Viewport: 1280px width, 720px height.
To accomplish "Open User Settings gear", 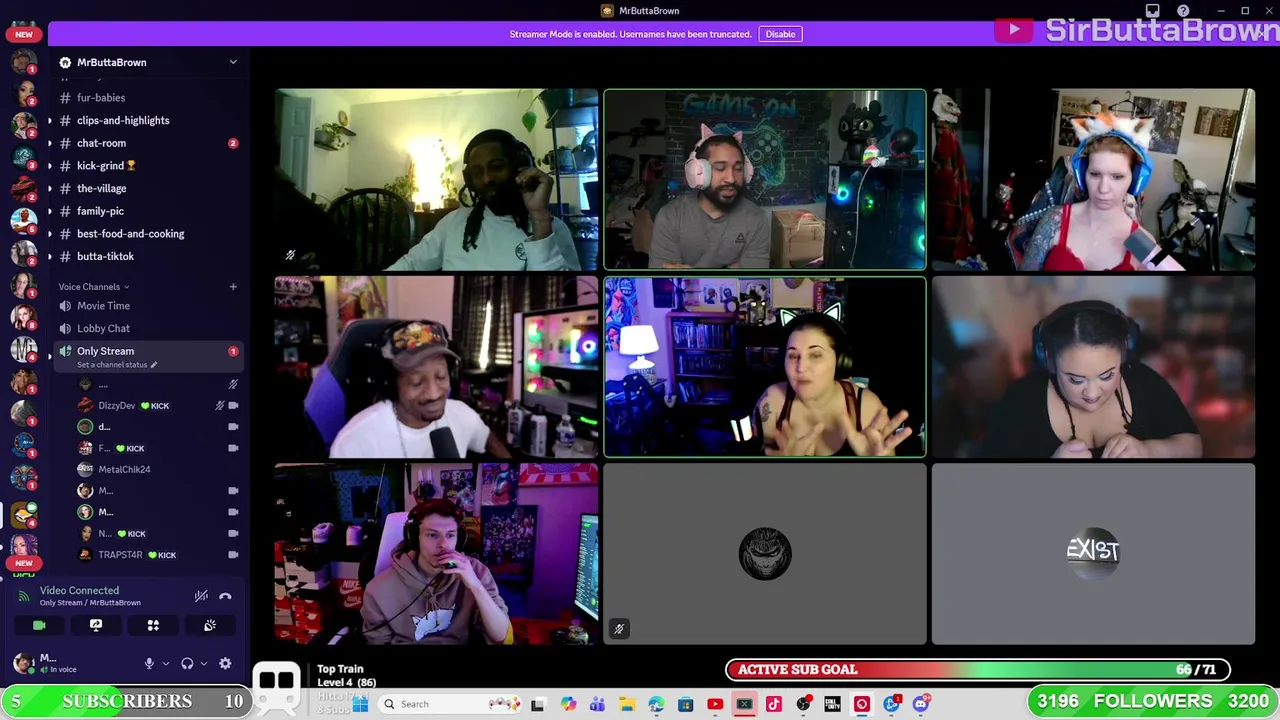I will click(225, 663).
